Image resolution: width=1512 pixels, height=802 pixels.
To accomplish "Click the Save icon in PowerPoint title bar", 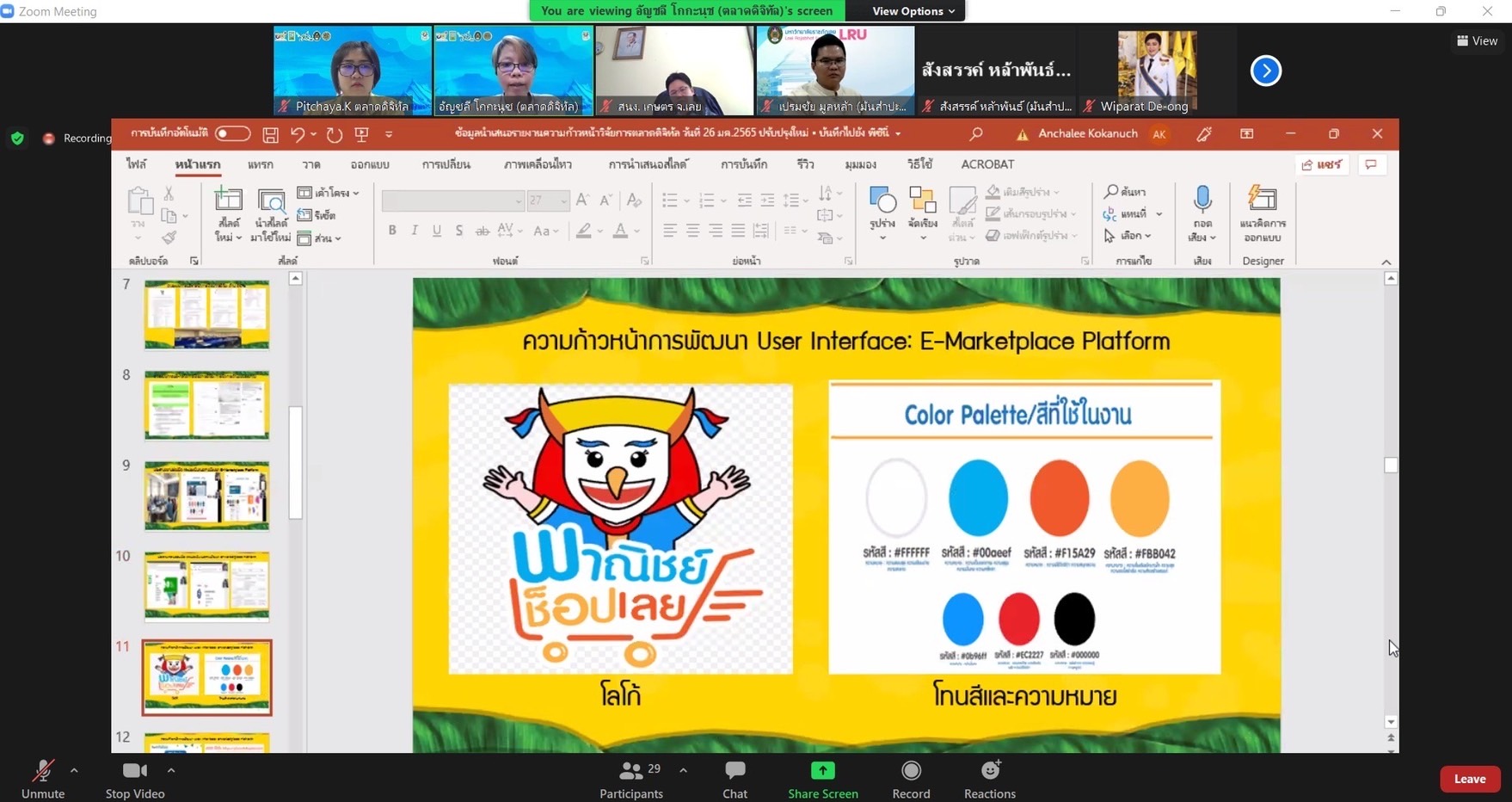I will click(270, 134).
